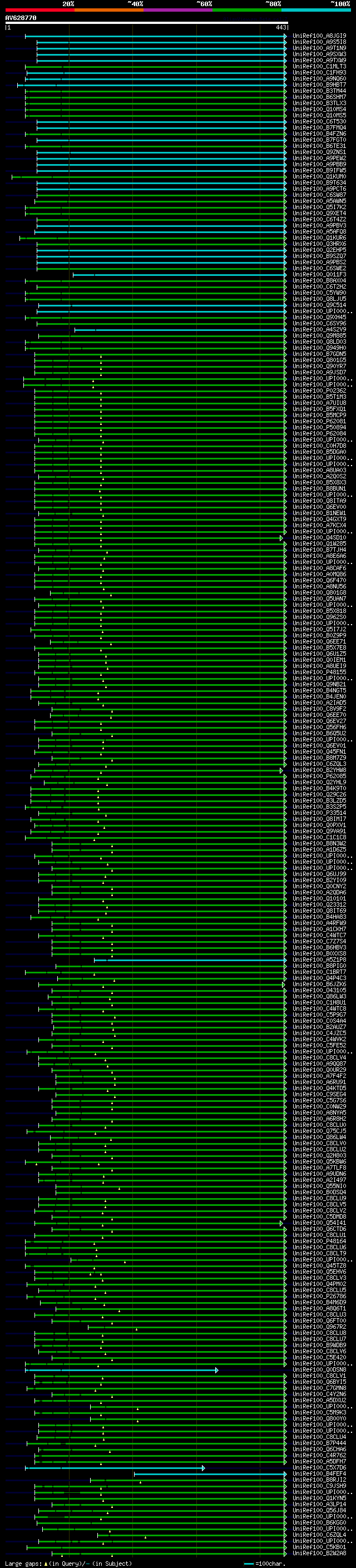Click UniRef100_Q10MS4 label
This screenshot has width=356, height=1568.
319,110
